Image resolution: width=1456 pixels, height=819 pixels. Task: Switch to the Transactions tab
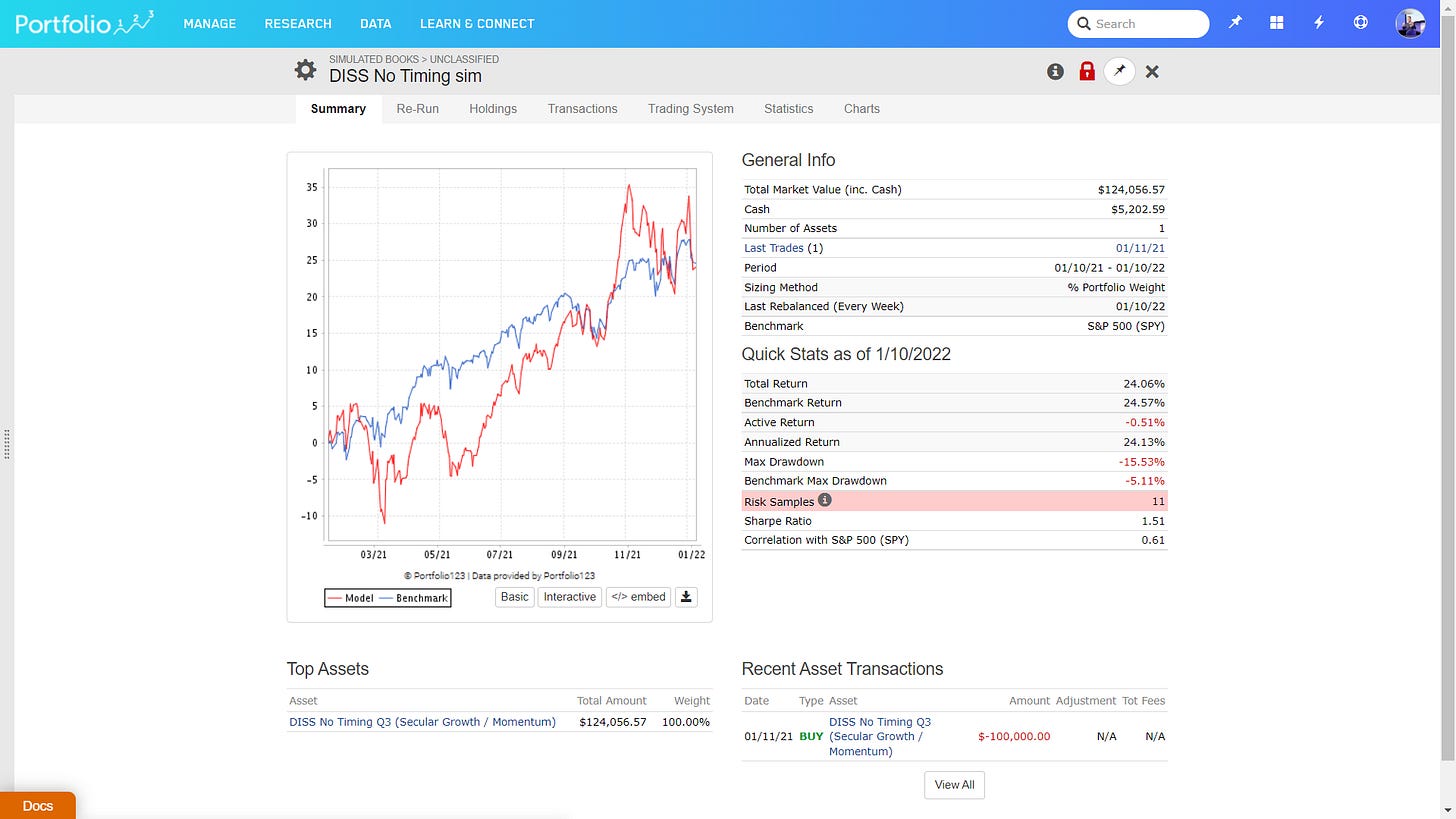click(582, 109)
